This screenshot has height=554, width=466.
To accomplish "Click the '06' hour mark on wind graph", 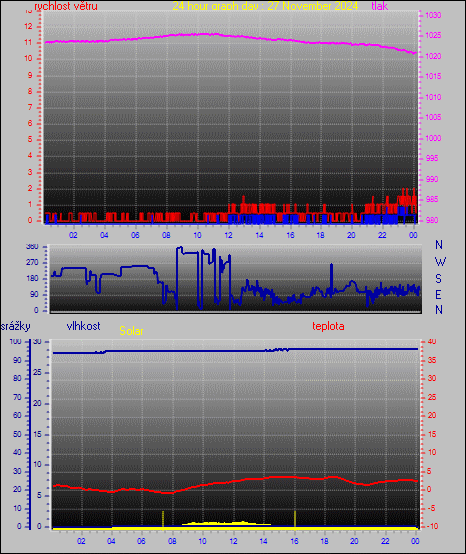I will 135,235.
